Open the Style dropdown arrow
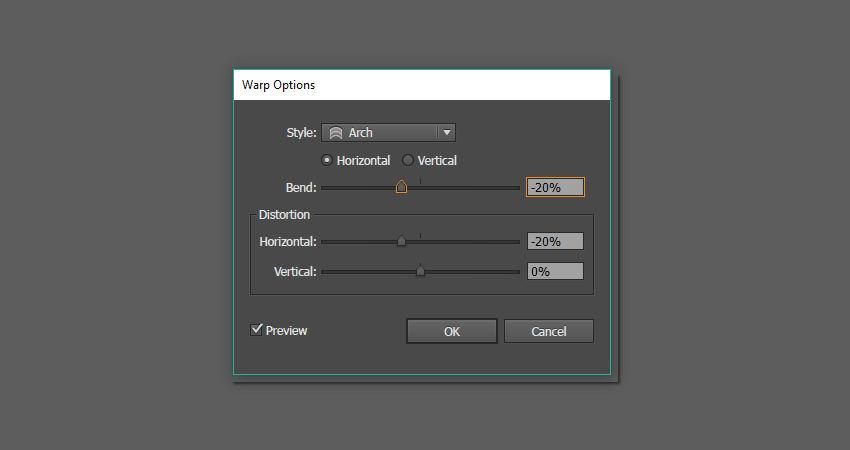 coord(446,133)
